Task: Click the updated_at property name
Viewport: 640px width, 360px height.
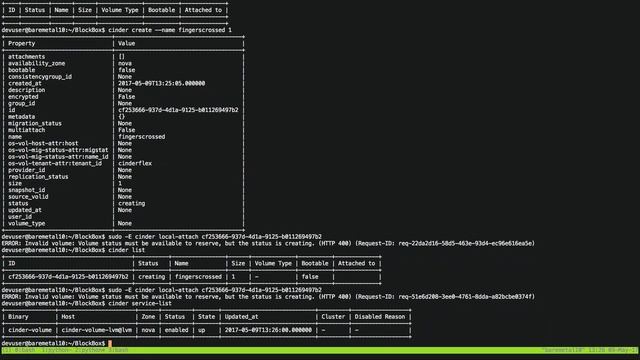Action: point(25,210)
